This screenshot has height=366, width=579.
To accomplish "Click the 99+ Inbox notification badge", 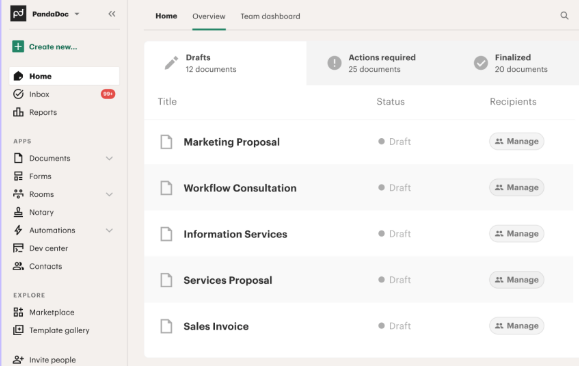I will coord(108,94).
